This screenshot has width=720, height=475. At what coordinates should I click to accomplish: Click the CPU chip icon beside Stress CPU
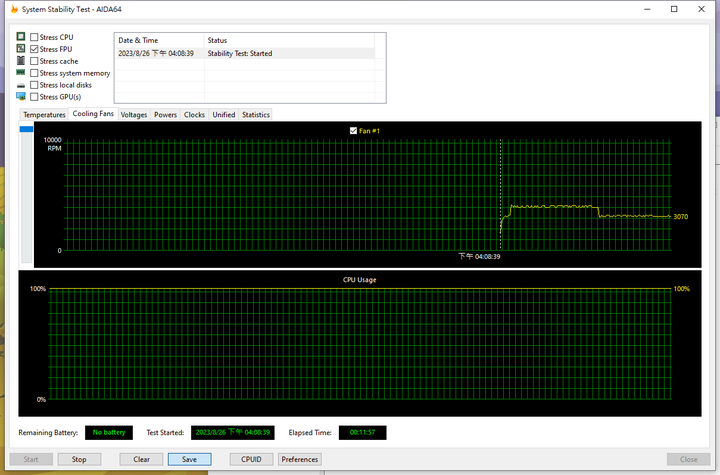point(21,36)
